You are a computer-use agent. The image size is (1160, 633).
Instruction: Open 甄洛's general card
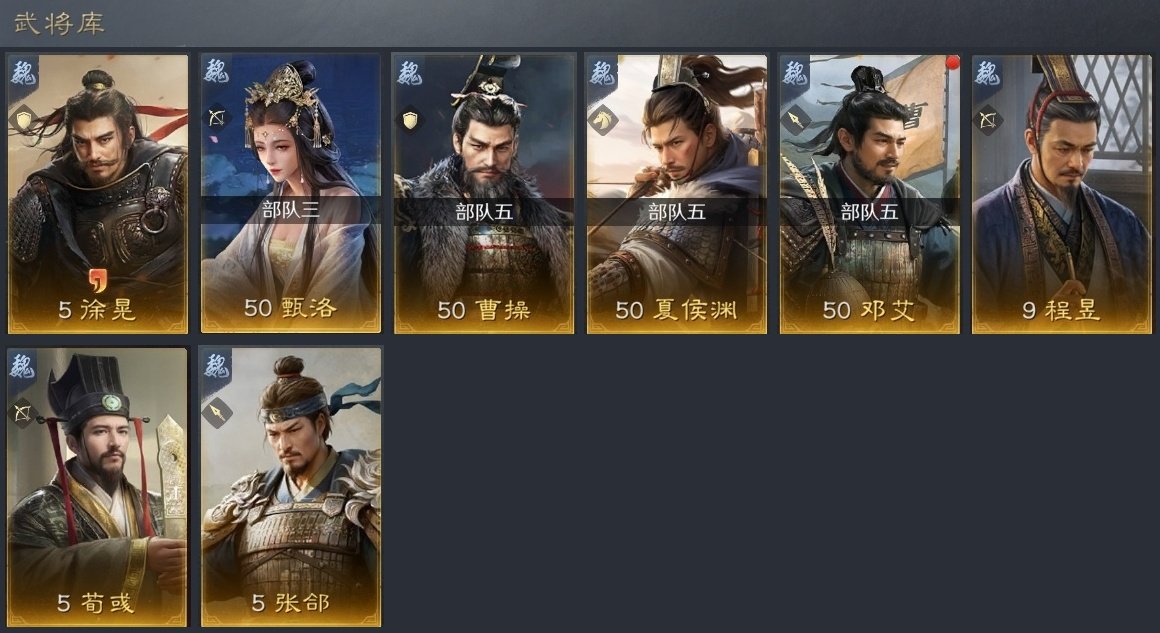[x=291, y=193]
